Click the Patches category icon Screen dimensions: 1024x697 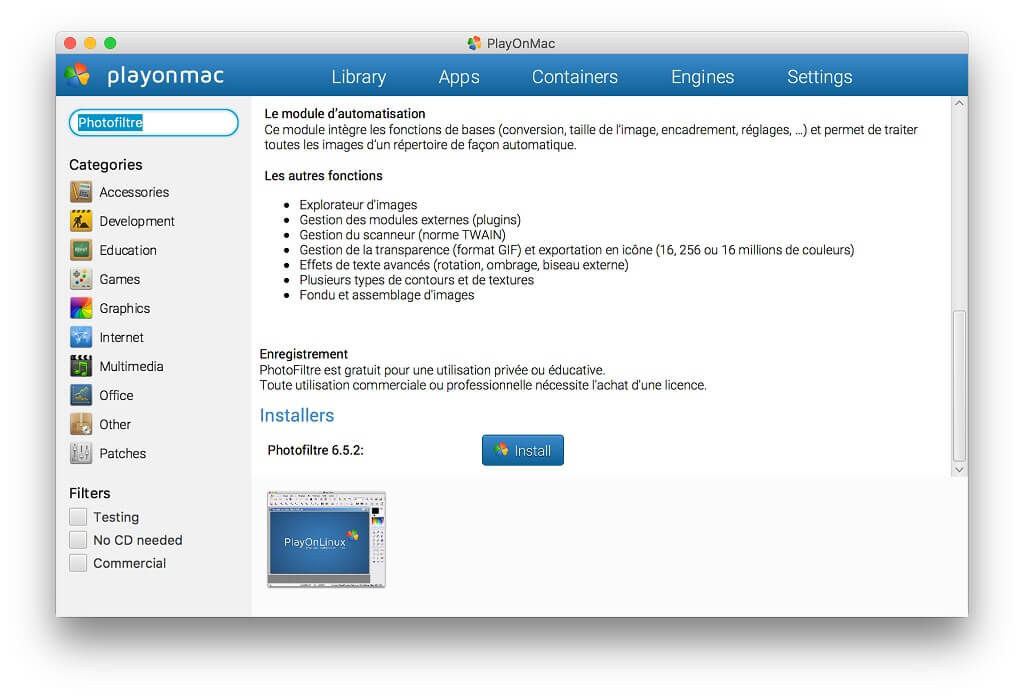(x=81, y=453)
